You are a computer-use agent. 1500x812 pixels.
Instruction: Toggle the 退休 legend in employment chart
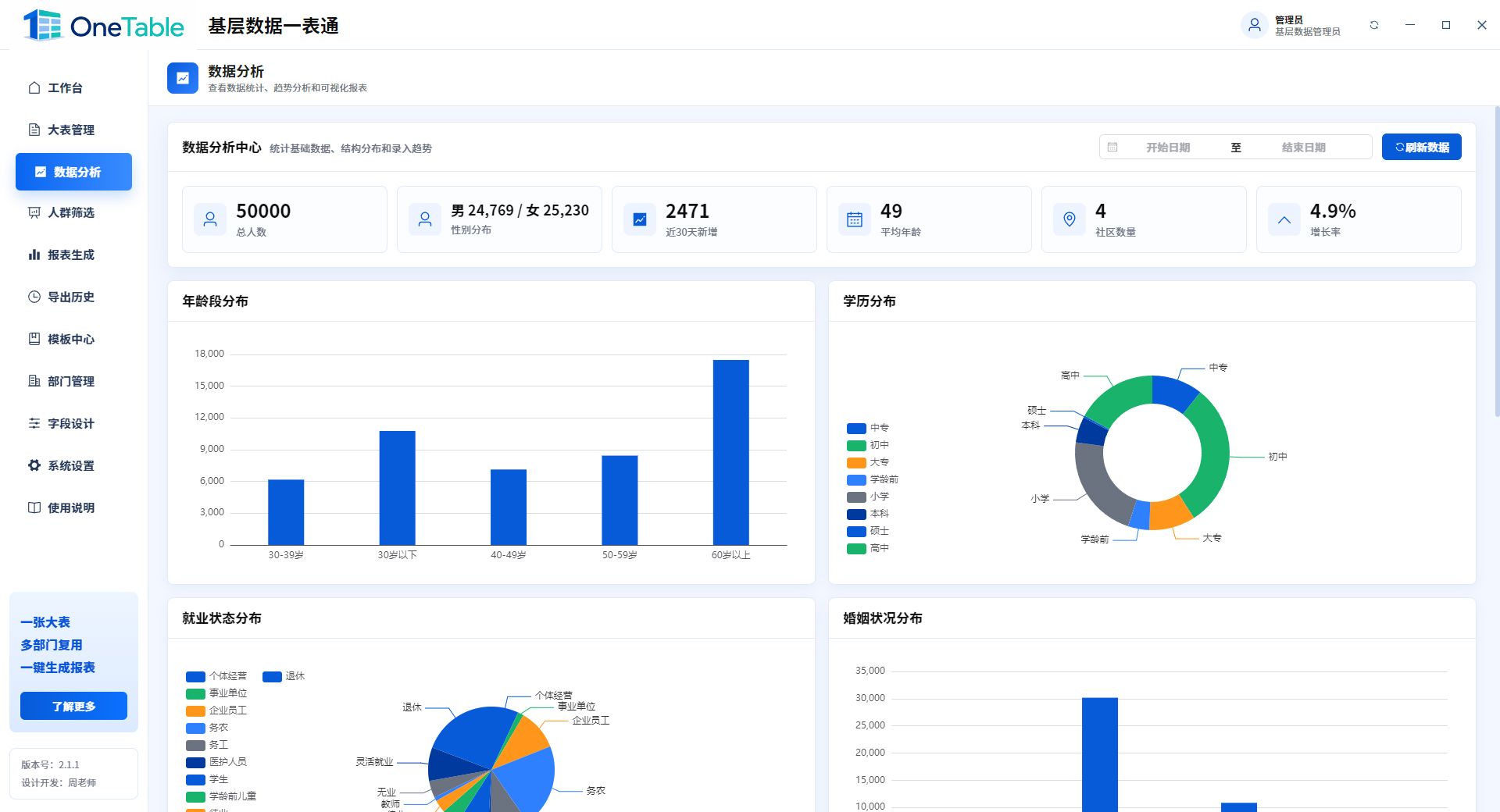click(284, 676)
